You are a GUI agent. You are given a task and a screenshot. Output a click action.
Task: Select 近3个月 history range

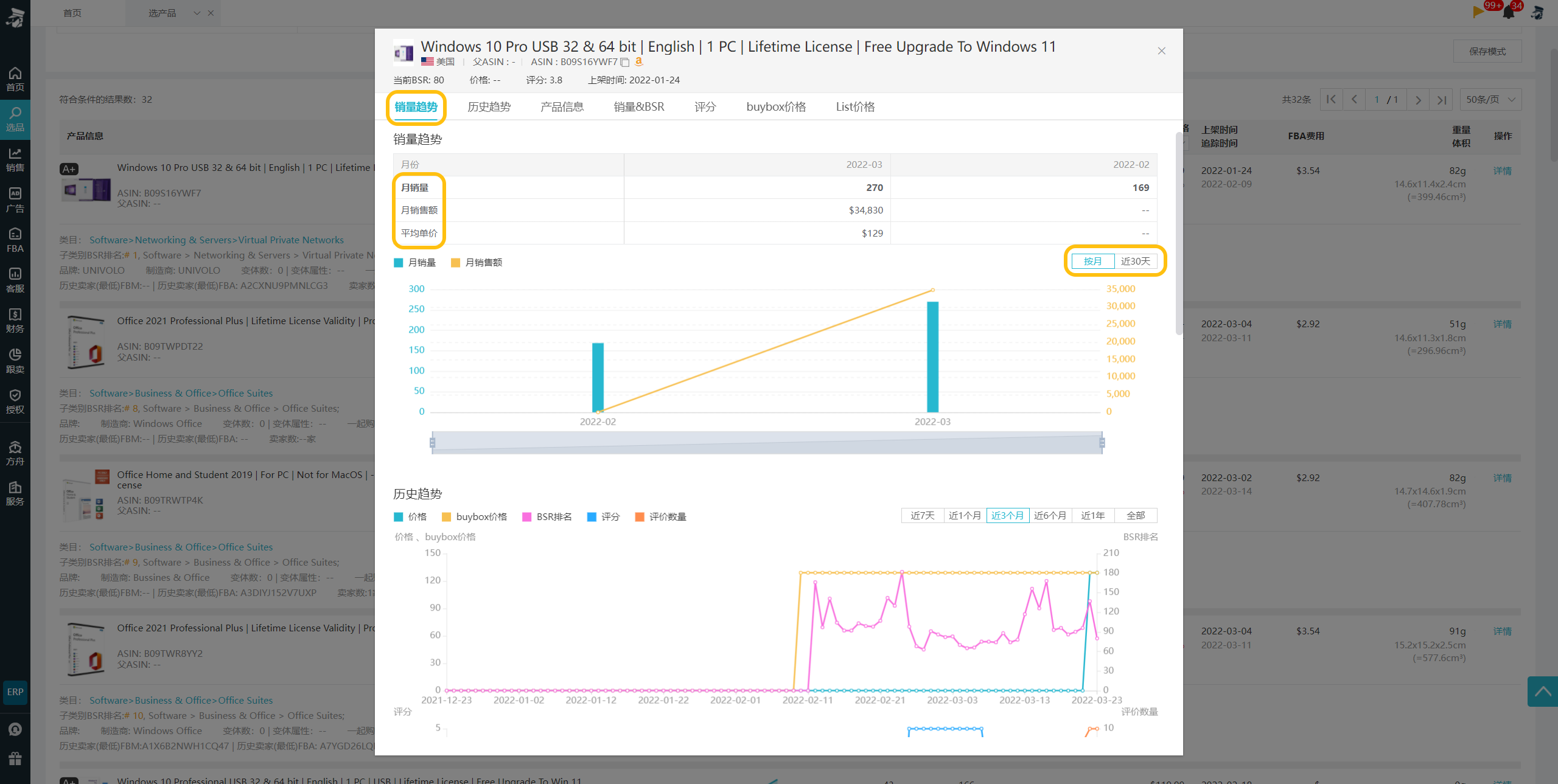[1008, 516]
